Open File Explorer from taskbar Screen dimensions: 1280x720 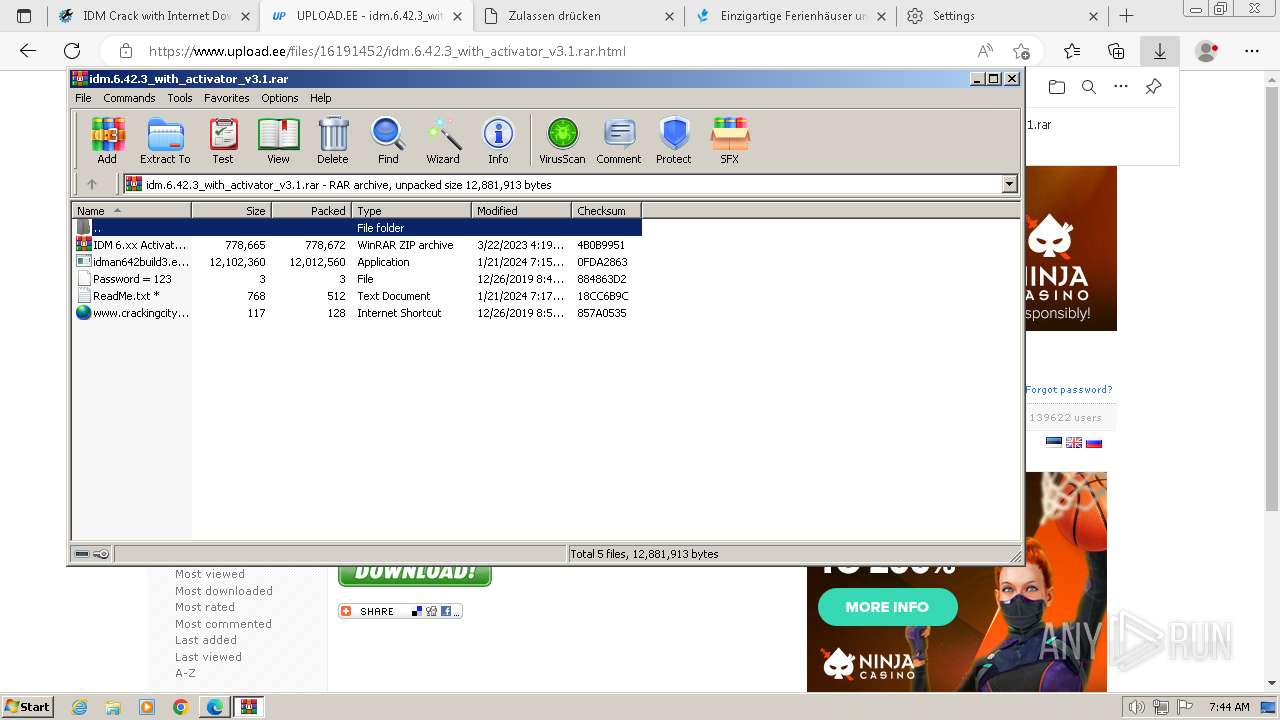click(x=113, y=707)
